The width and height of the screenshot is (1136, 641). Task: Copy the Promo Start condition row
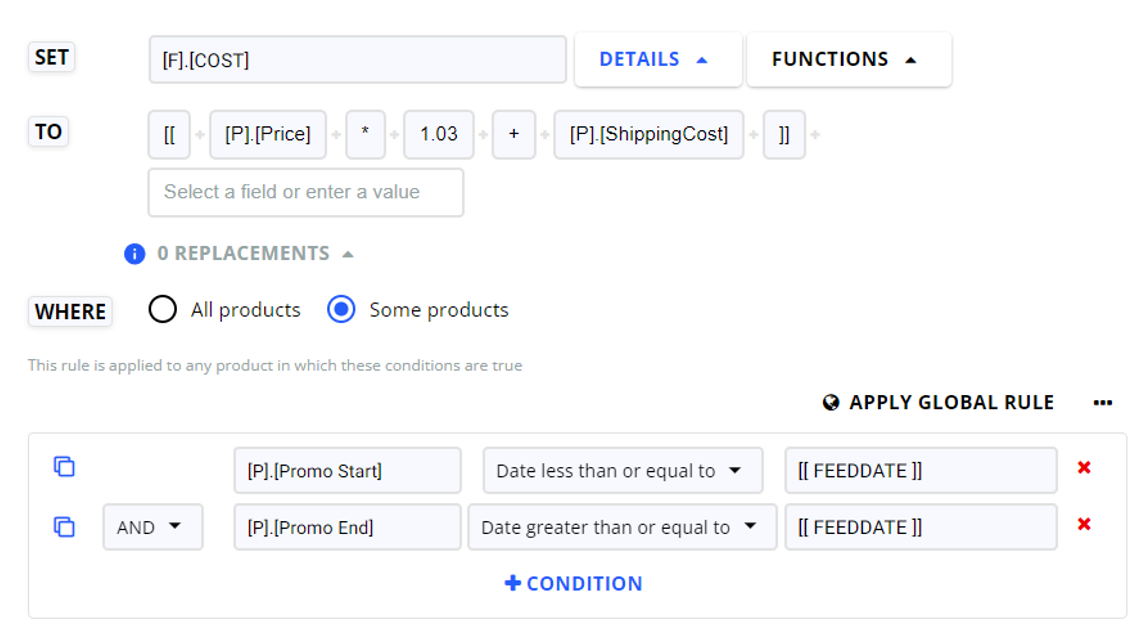point(64,466)
